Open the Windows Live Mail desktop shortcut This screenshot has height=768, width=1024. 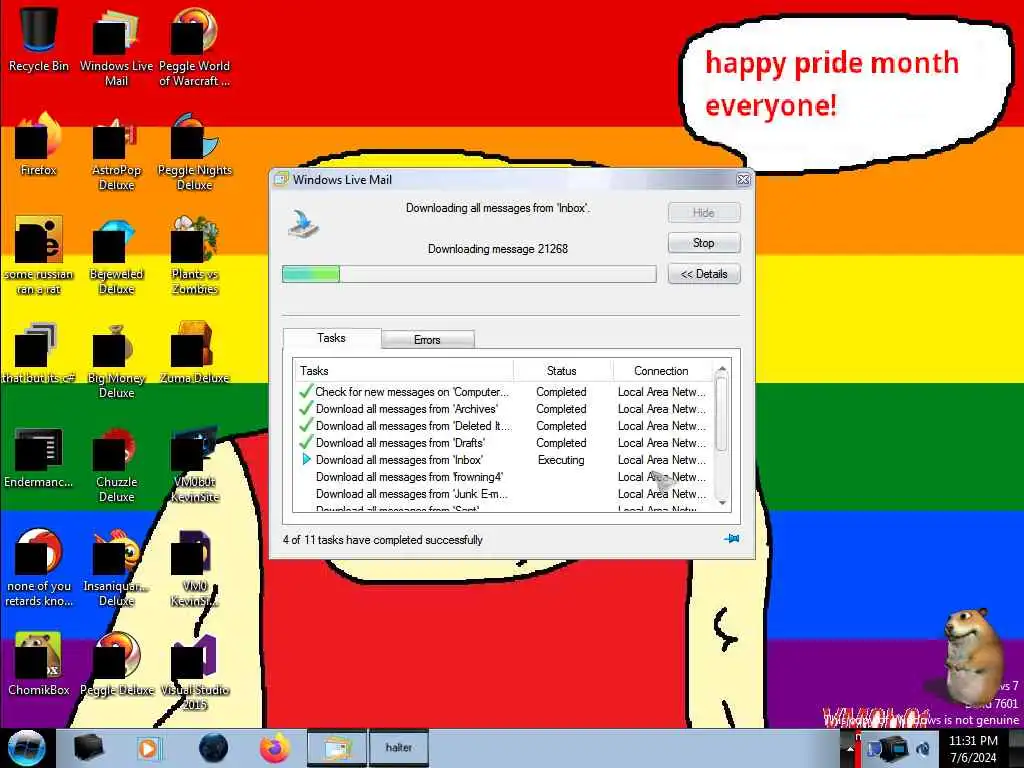coord(116,47)
